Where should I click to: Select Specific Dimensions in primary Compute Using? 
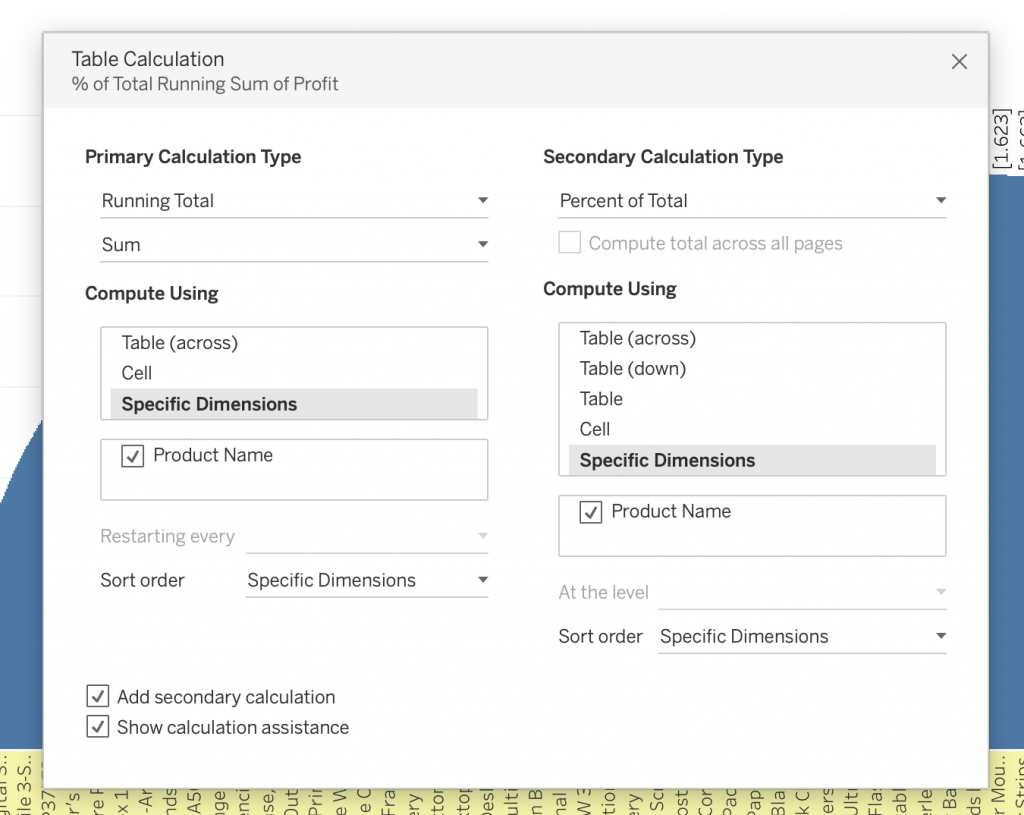pyautogui.click(x=209, y=404)
